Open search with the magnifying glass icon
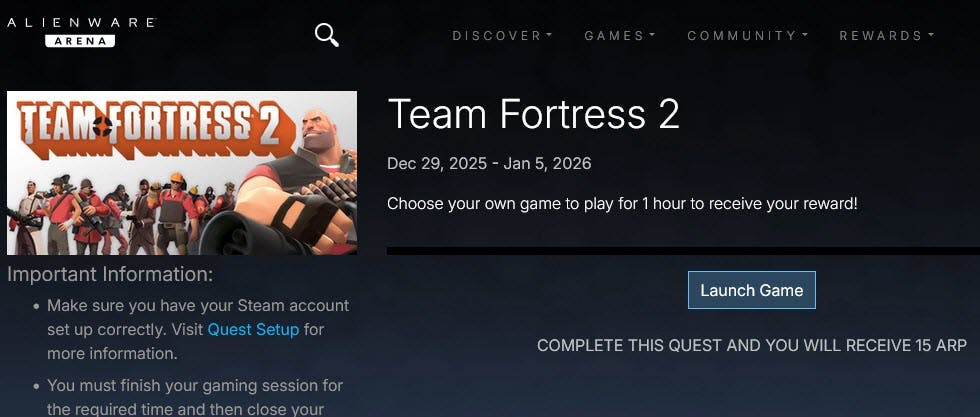Screen dimensions: 980x417 (x=326, y=35)
